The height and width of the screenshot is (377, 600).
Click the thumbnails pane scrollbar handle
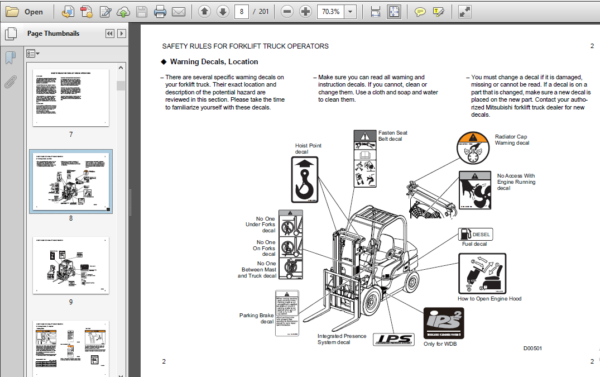pos(121,85)
